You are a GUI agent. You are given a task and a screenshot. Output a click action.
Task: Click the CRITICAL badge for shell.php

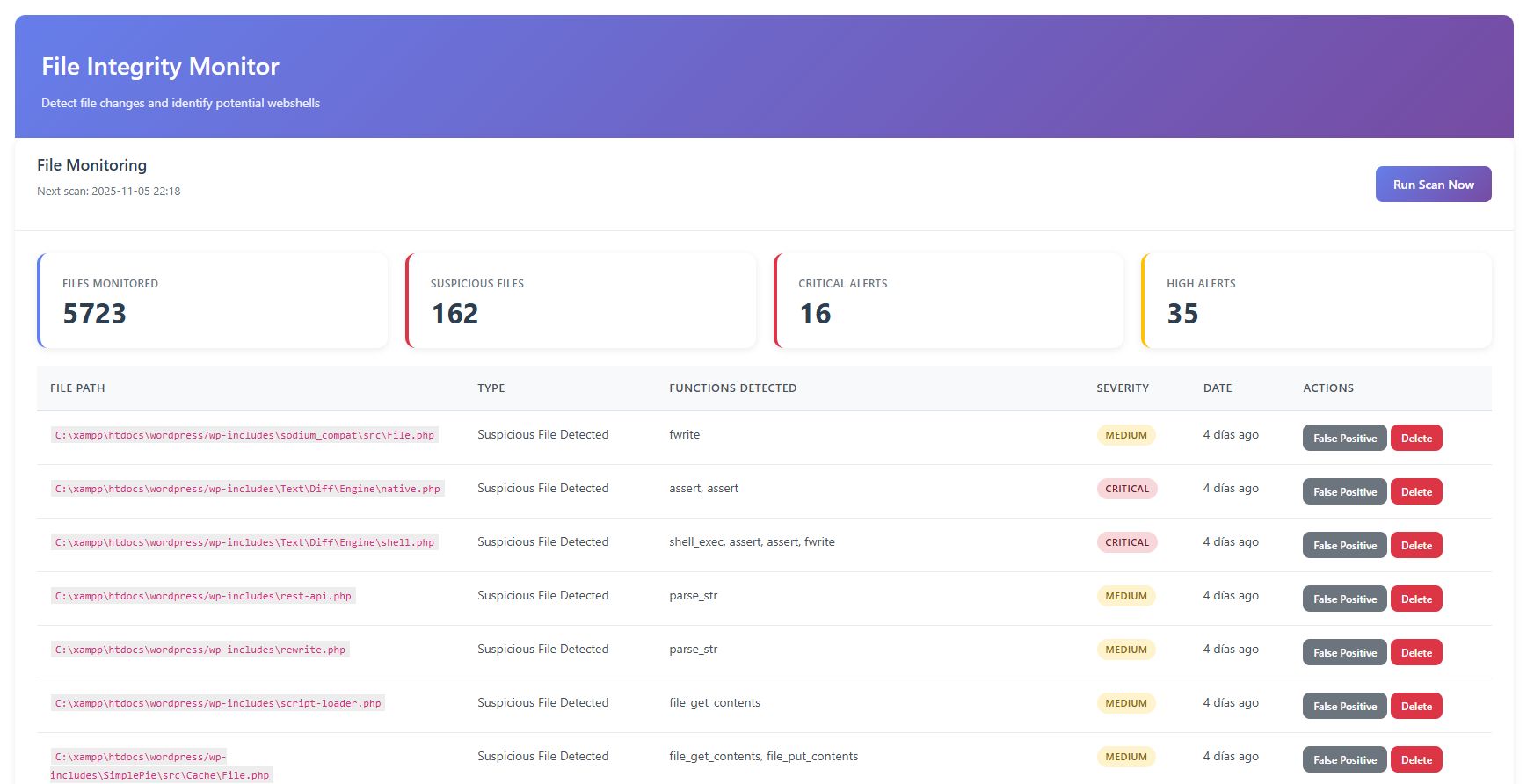[x=1126, y=542]
